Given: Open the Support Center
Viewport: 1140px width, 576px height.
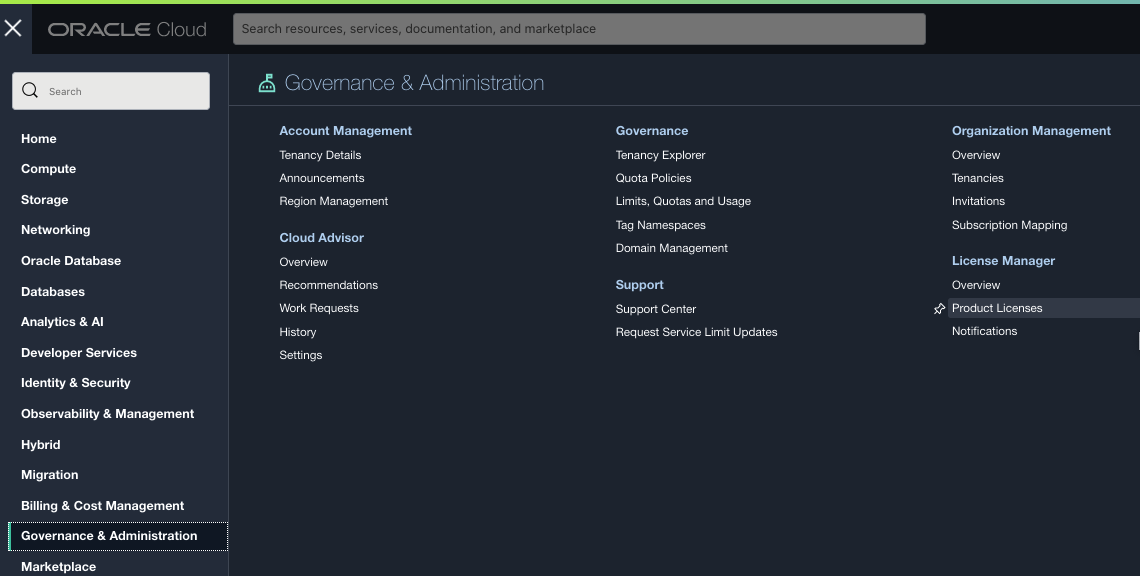Looking at the screenshot, I should [x=656, y=309].
